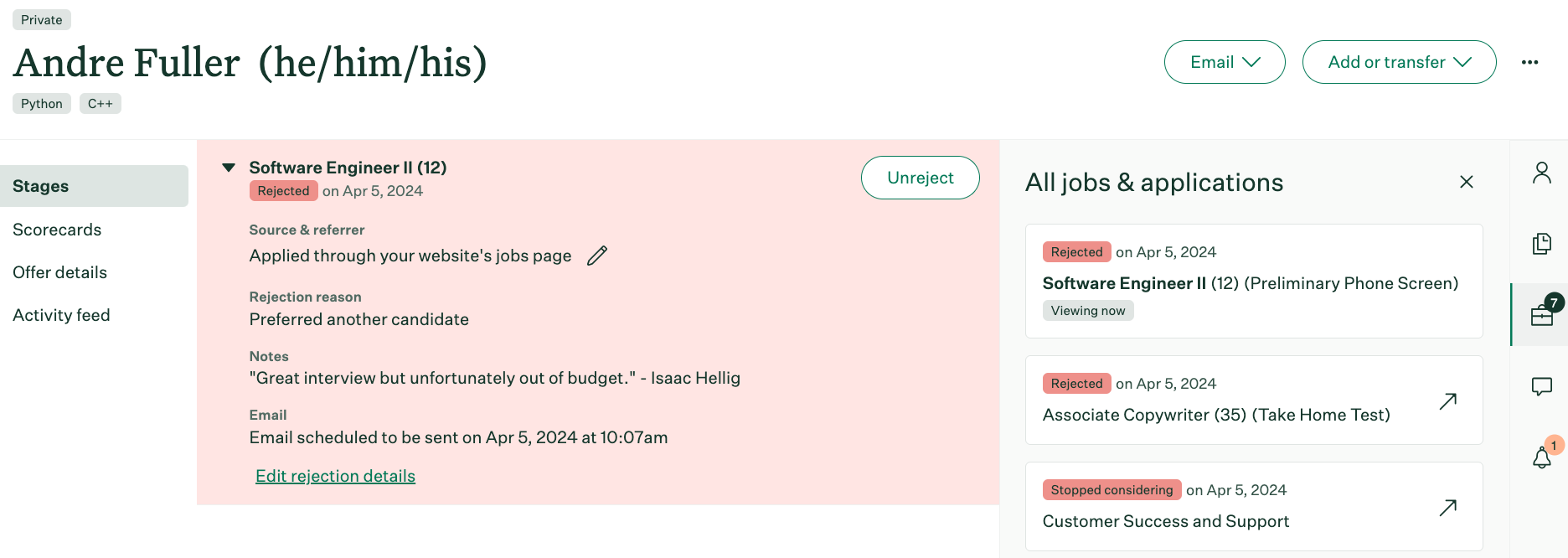Image resolution: width=1568 pixels, height=558 pixels.
Task: Close the All jobs & applications panel
Action: point(1466,182)
